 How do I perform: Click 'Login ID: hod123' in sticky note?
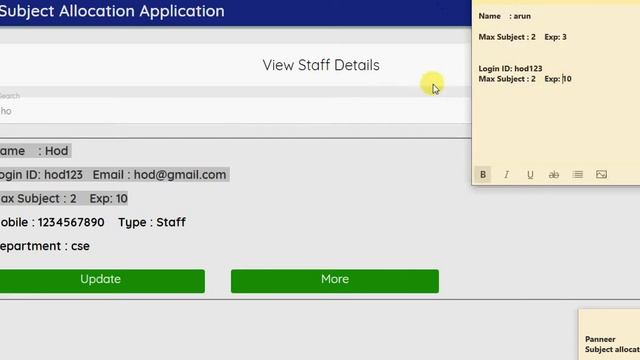tap(510, 69)
